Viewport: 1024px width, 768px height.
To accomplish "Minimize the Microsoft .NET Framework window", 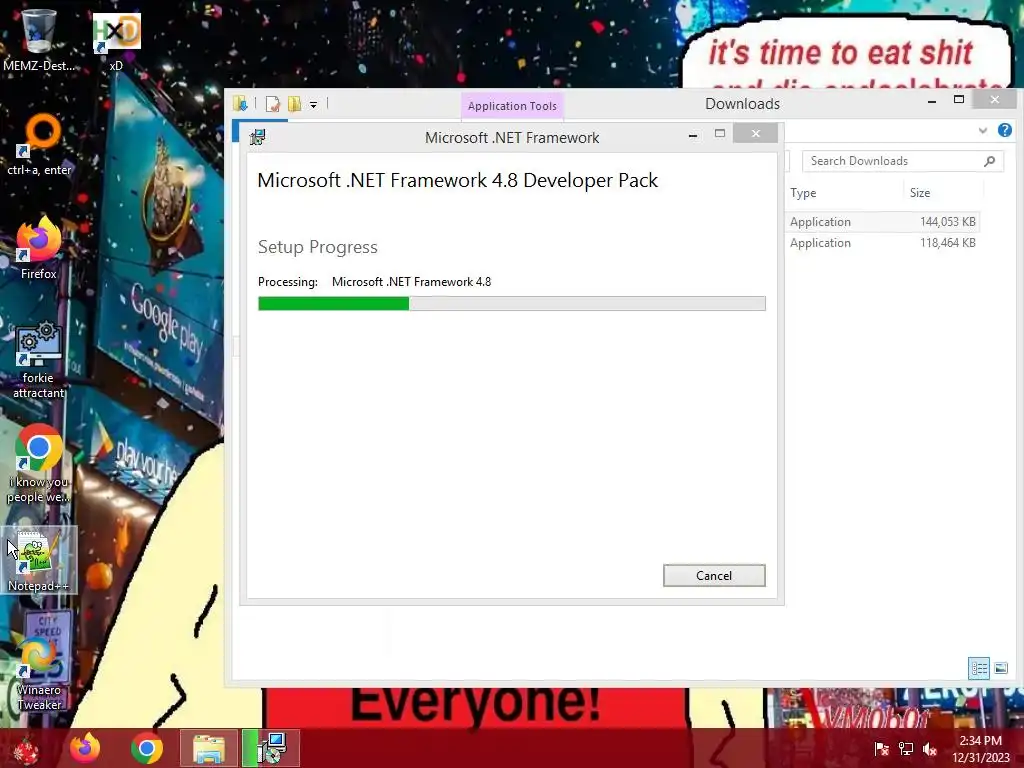I will tap(693, 135).
